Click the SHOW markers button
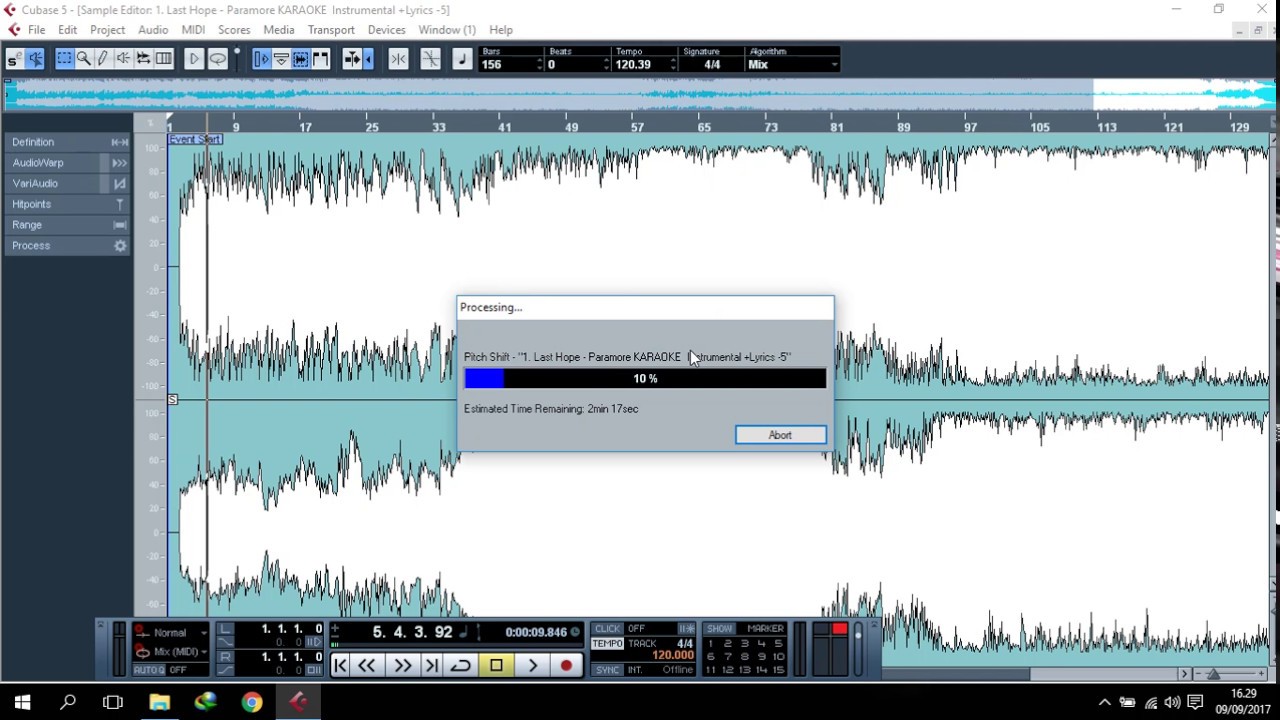 (719, 629)
